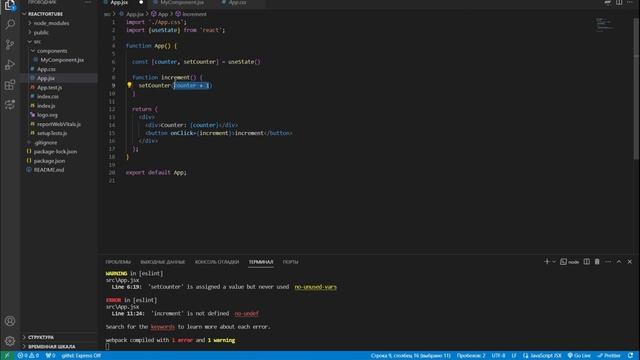The height and width of the screenshot is (360, 640).
Task: Start Go Live server
Action: click(x=579, y=356)
